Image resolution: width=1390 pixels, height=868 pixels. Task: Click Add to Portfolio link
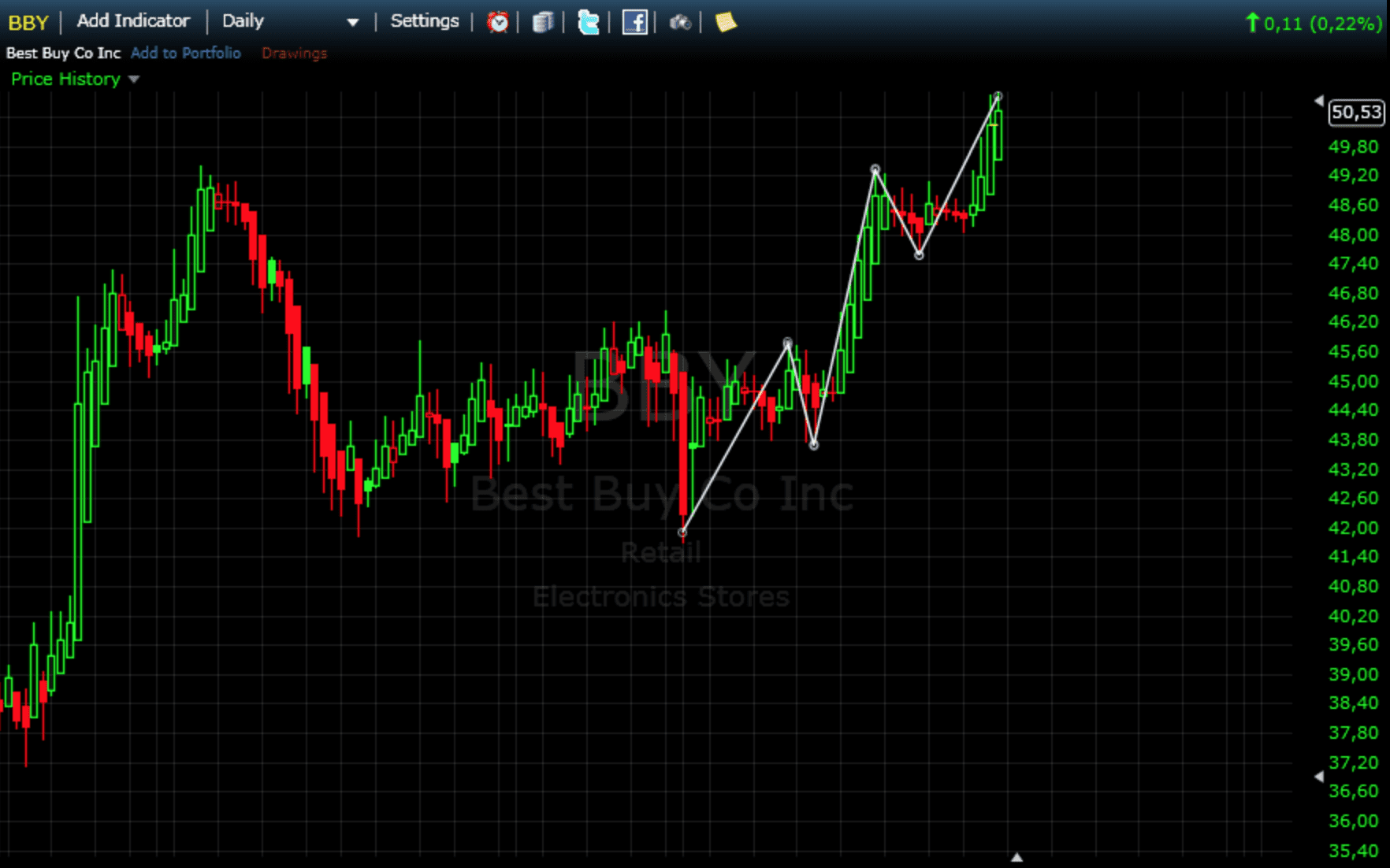pos(186,53)
